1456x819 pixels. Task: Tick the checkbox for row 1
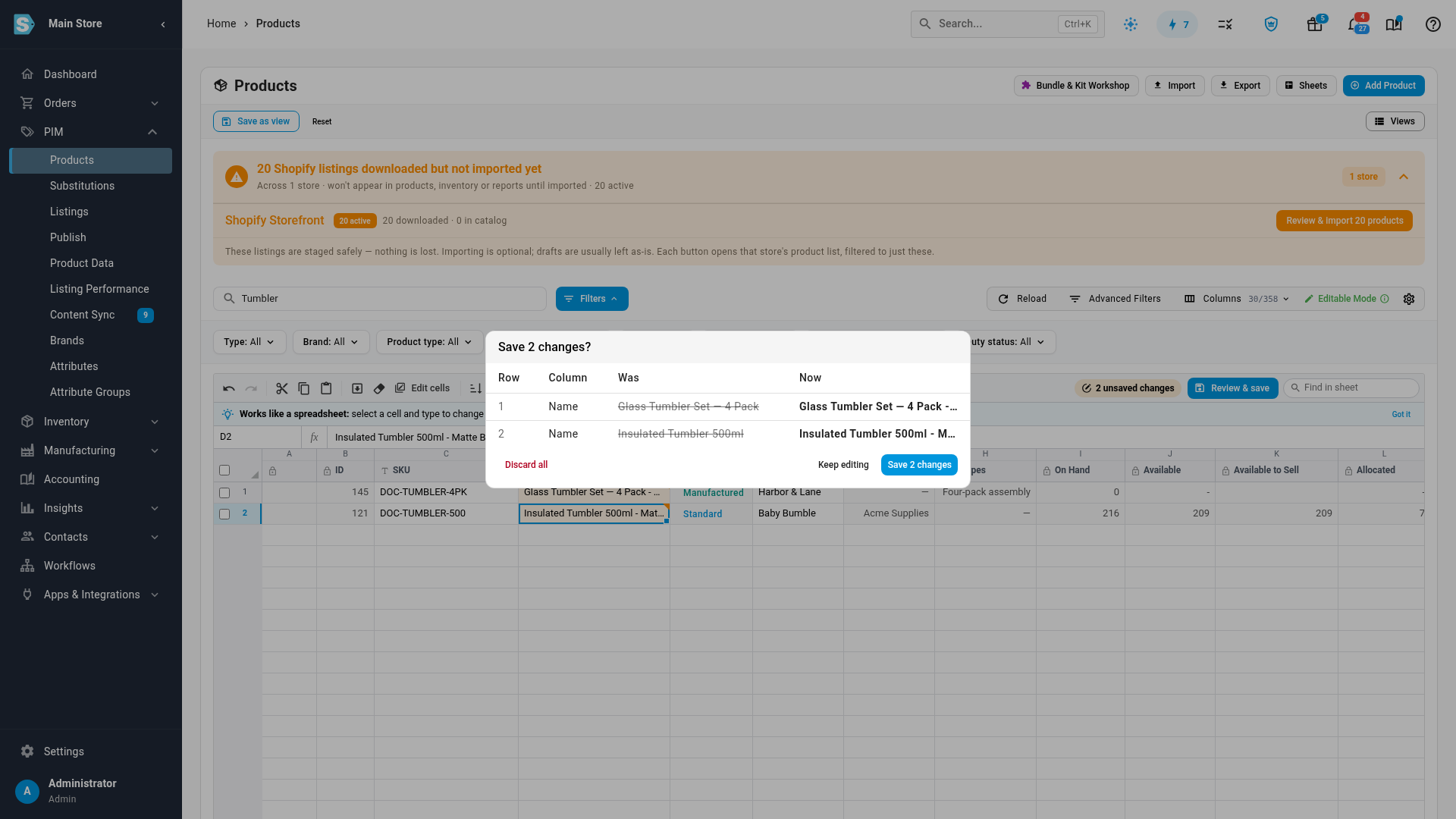(224, 493)
